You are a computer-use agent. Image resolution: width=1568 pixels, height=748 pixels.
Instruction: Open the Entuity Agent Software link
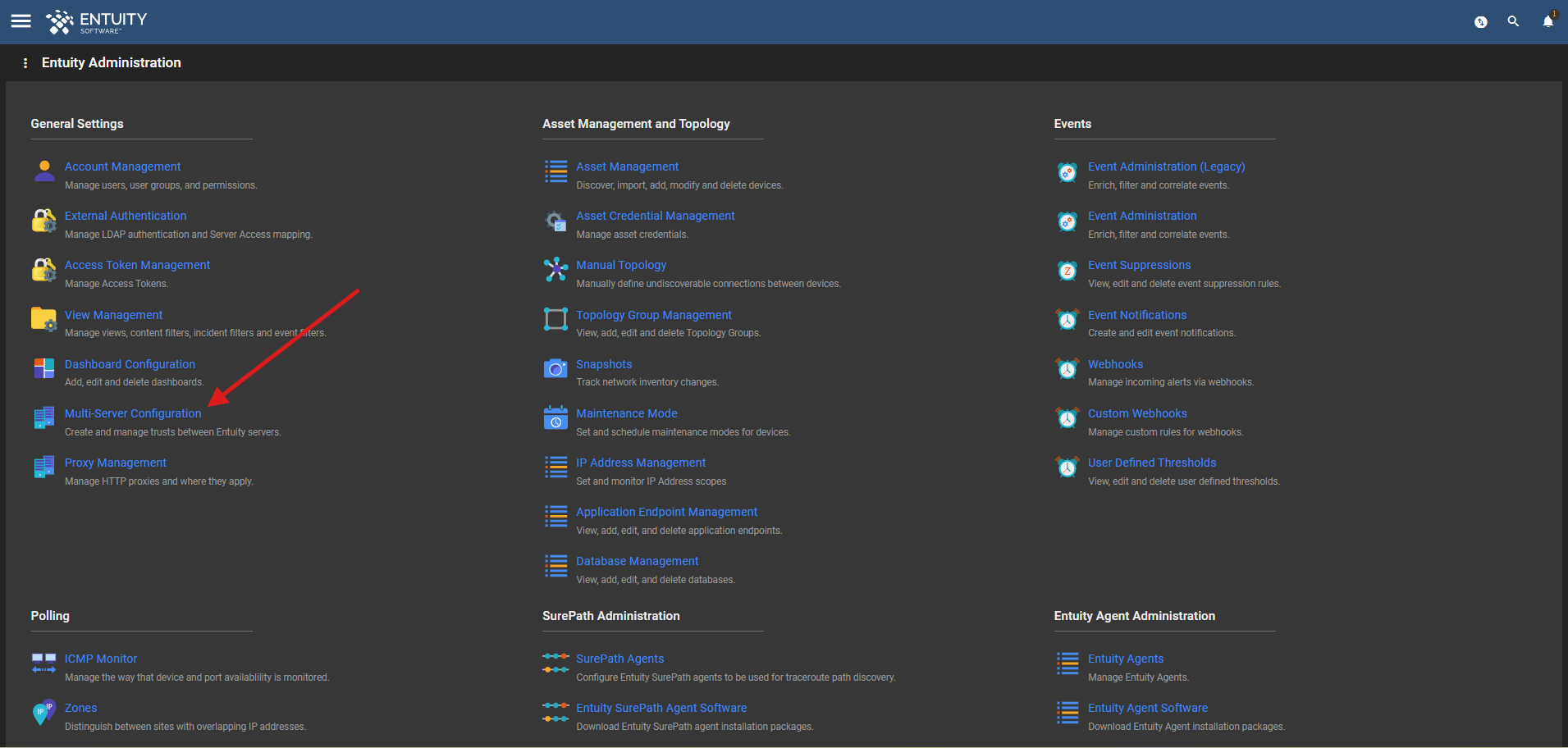point(1148,708)
